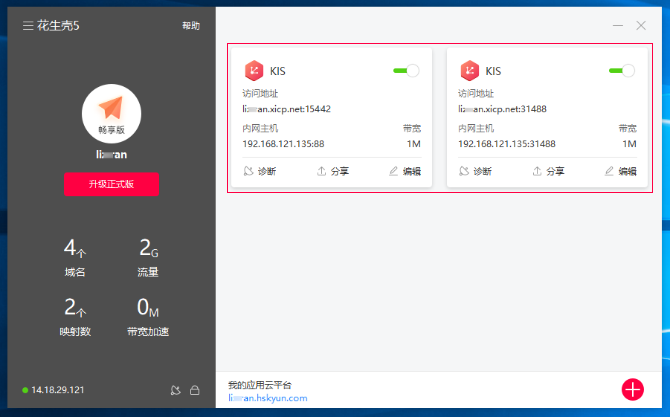The width and height of the screenshot is (670, 417).
Task: Click the 2个 映射数 mapping count
Action: [75, 317]
